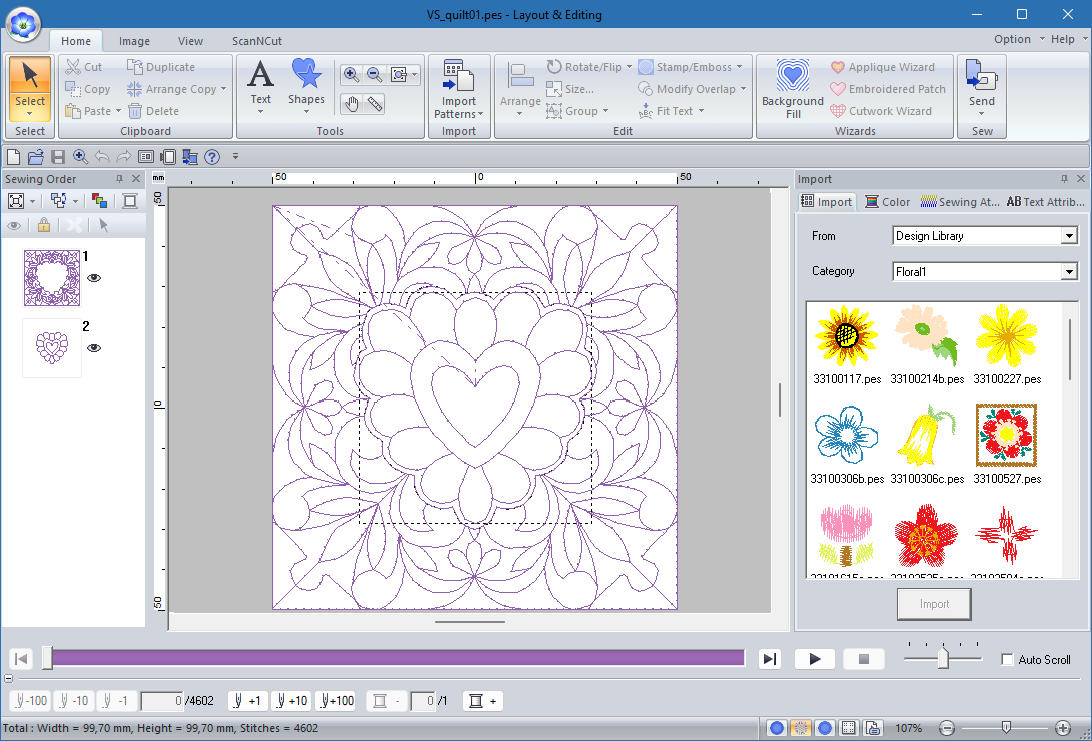Enable the Auto Scroll checkbox

click(x=1007, y=660)
